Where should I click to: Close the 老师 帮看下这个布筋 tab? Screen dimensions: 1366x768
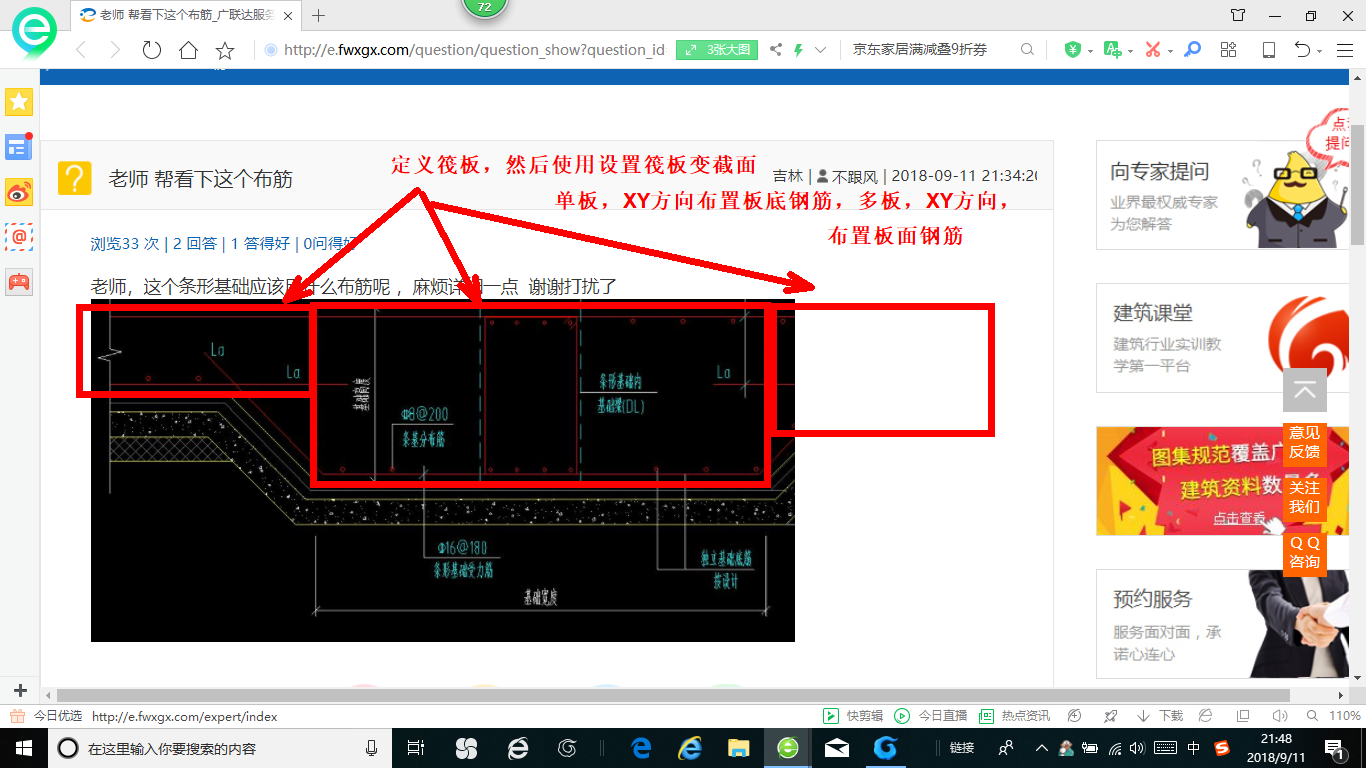point(289,15)
